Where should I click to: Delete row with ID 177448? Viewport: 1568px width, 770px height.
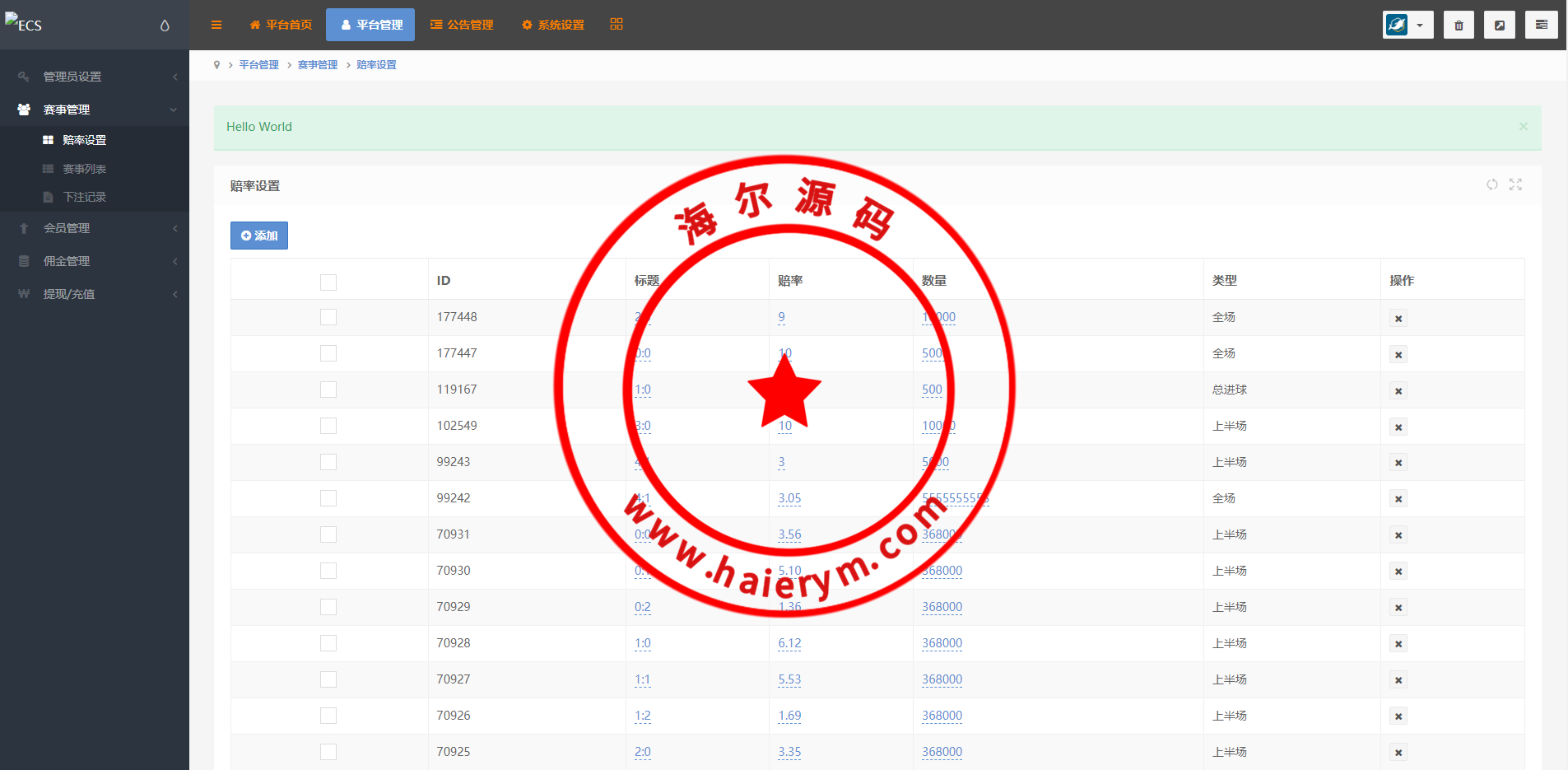pyautogui.click(x=1398, y=318)
